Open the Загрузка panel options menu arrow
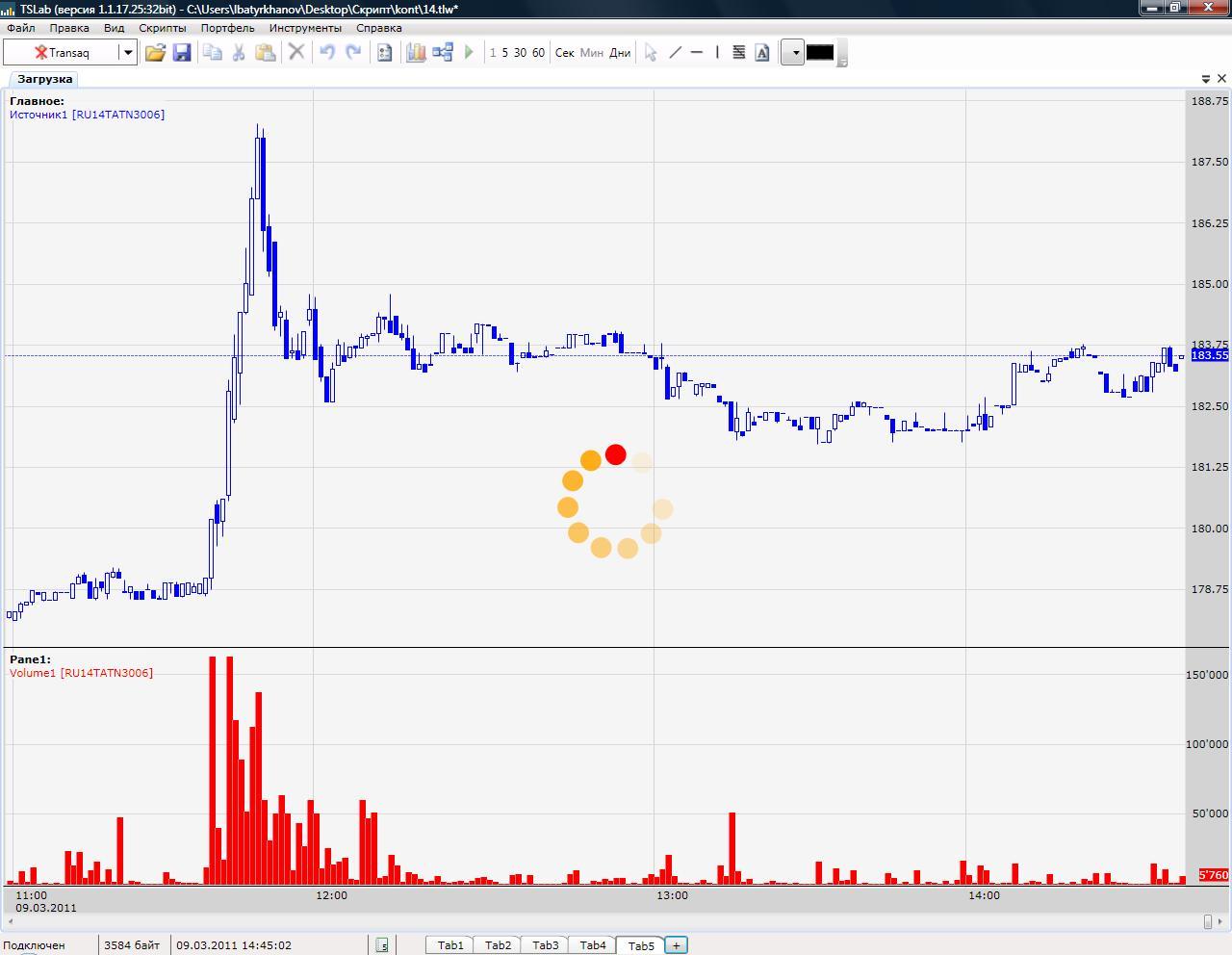This screenshot has height=955, width=1232. (1206, 79)
